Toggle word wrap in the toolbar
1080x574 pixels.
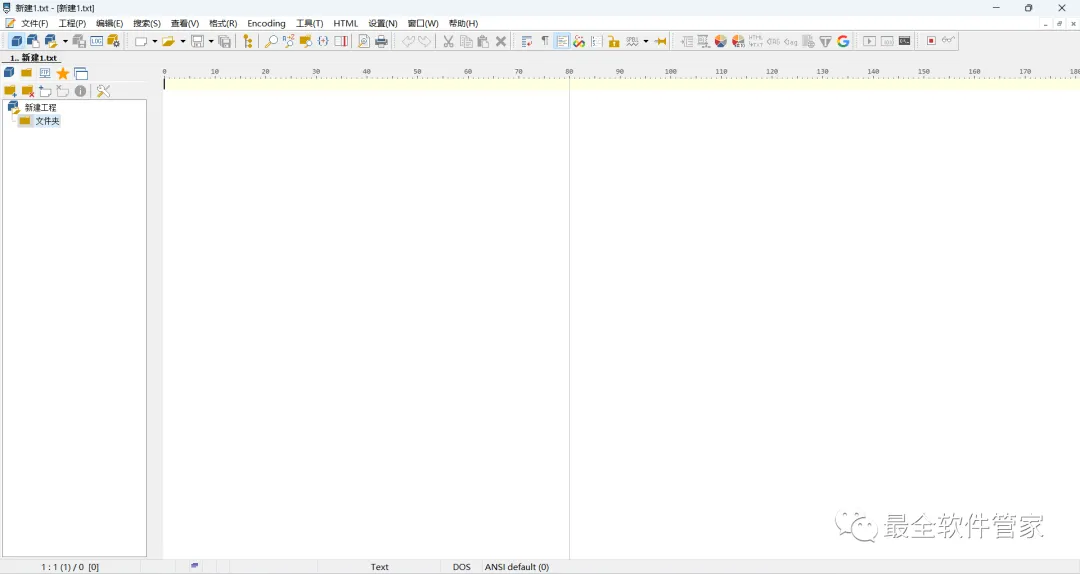pyautogui.click(x=527, y=41)
